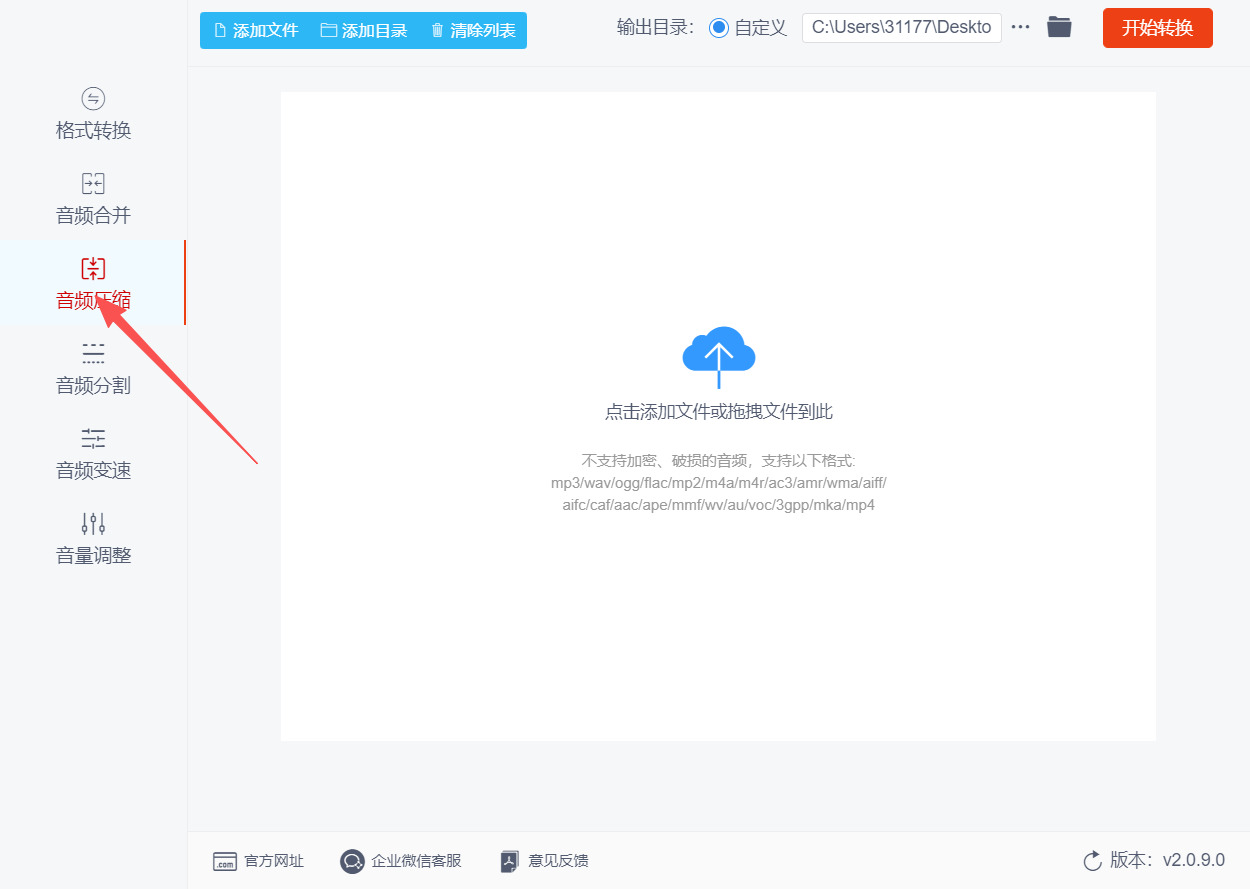The image size is (1250, 889).
Task: Click the version refresh icon
Action: [1092, 861]
